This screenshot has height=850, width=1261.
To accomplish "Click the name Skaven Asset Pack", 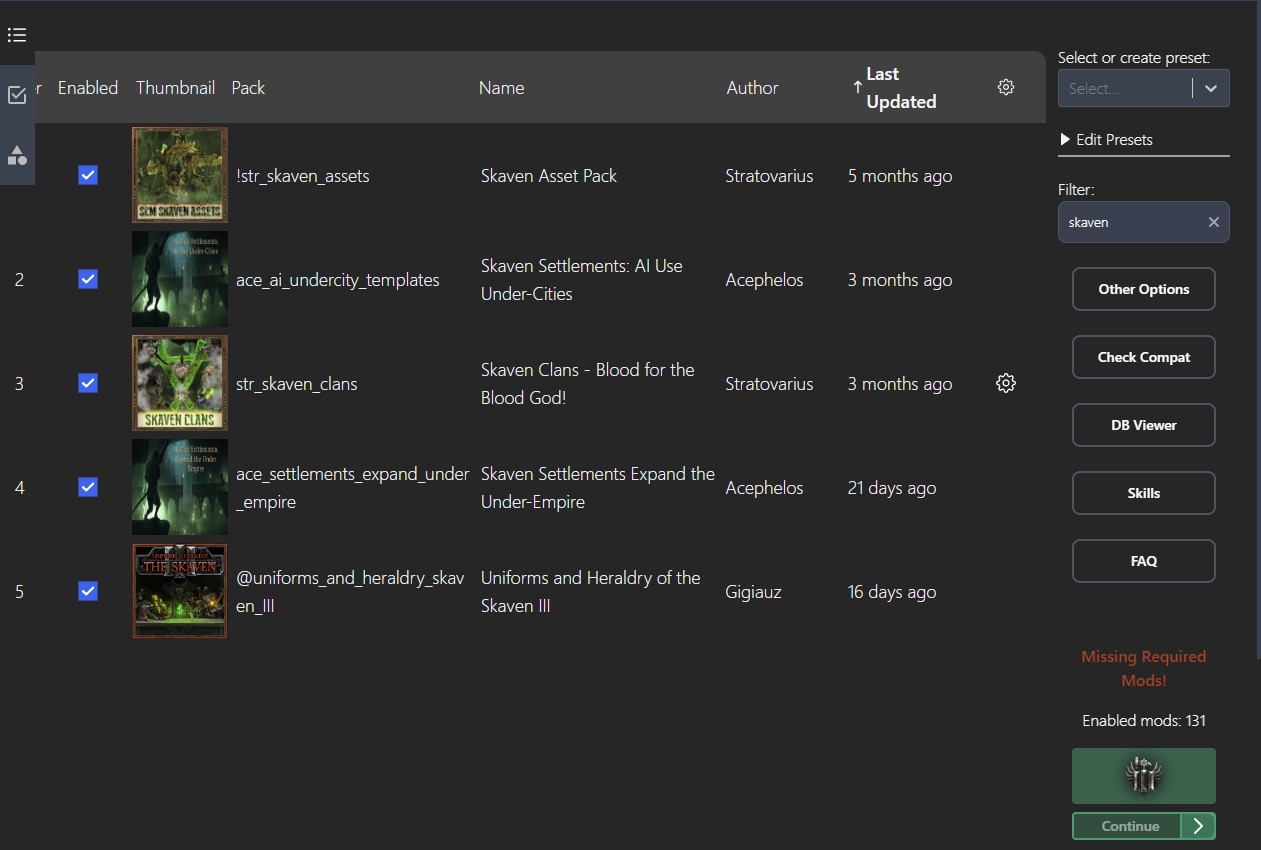I will click(549, 176).
